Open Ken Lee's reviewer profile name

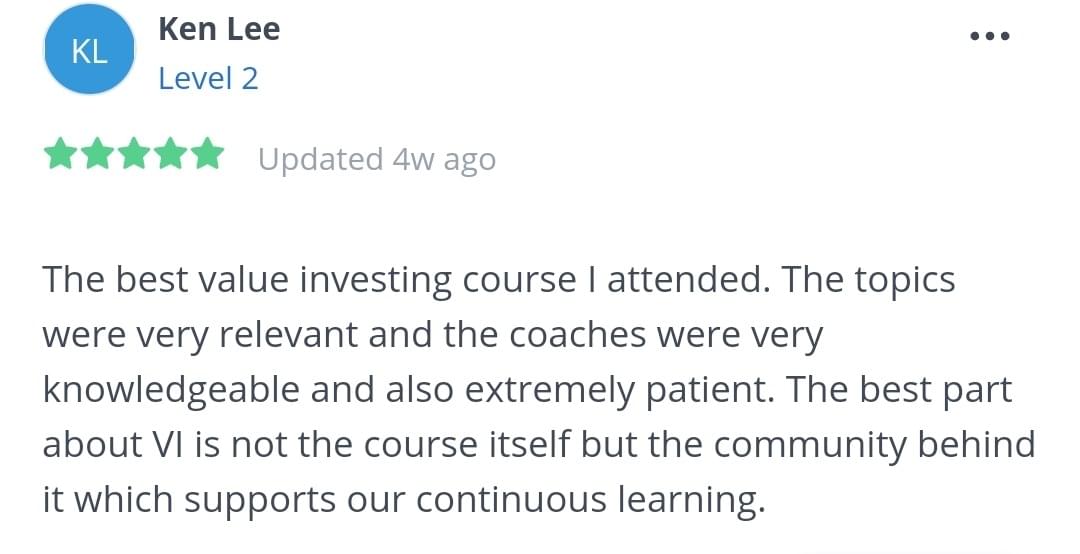click(x=219, y=29)
